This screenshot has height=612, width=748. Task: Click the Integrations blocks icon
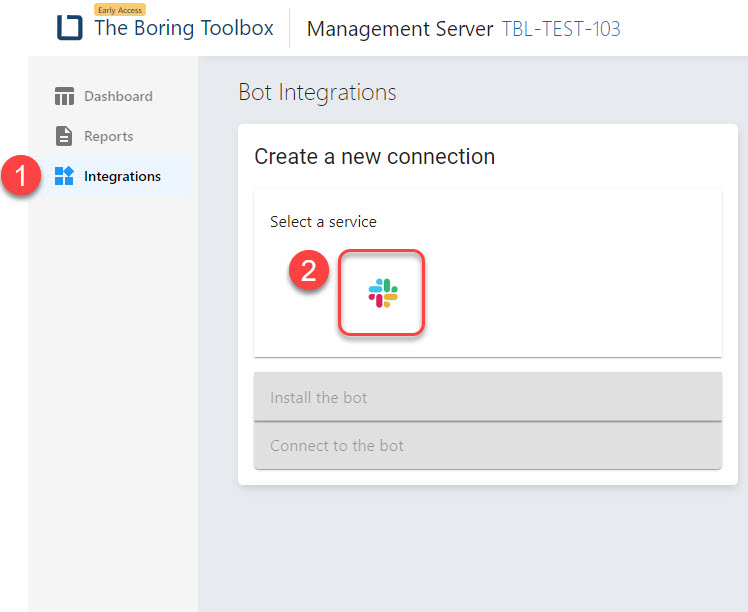[64, 176]
